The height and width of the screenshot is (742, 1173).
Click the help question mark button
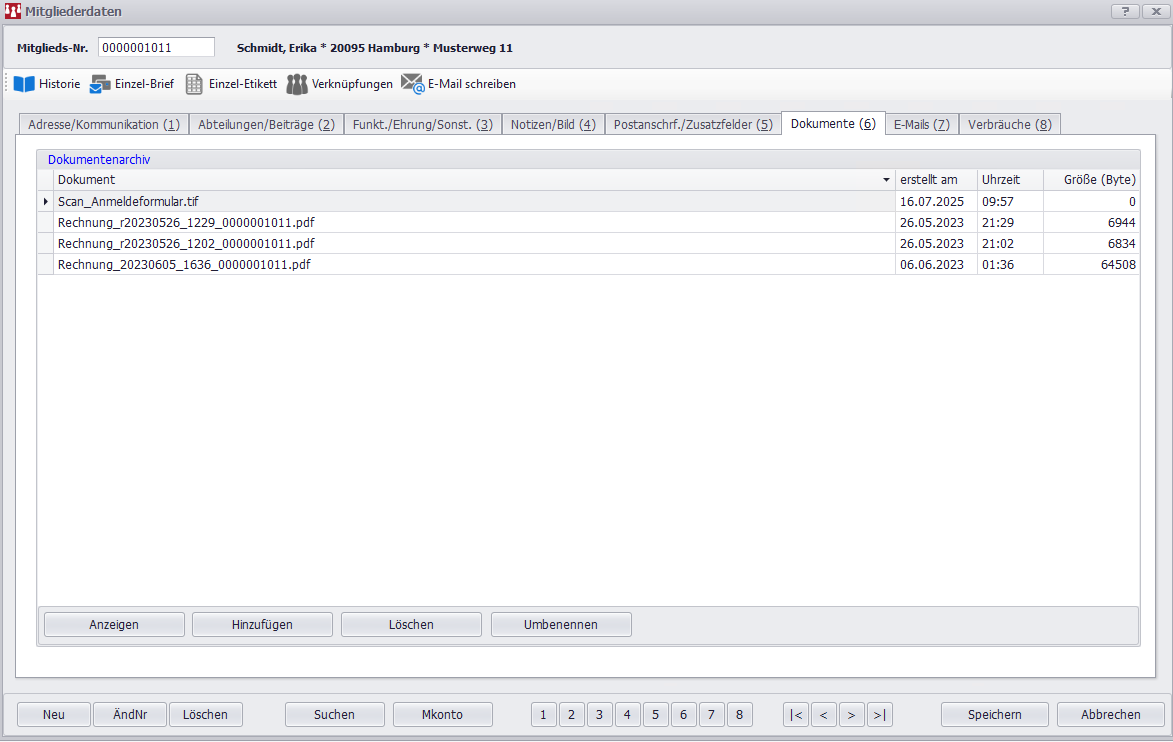click(1125, 11)
